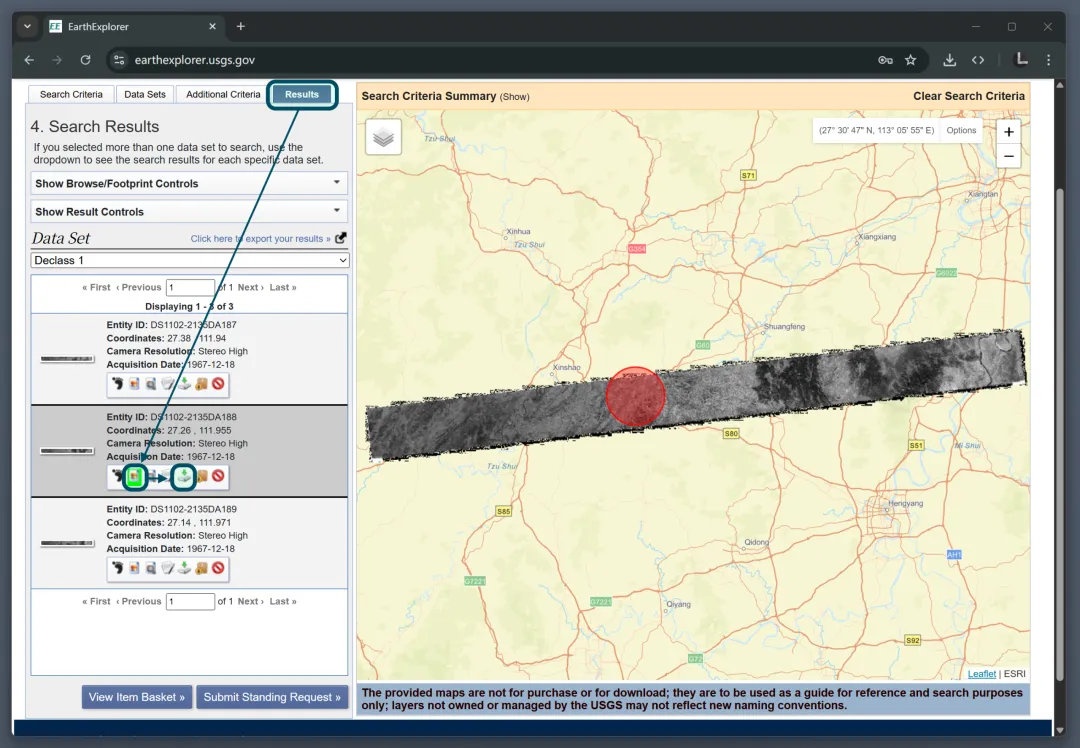This screenshot has height=748, width=1080.
Task: Toggle browse overlay for DS1102-2135DA188
Action: pos(135,477)
